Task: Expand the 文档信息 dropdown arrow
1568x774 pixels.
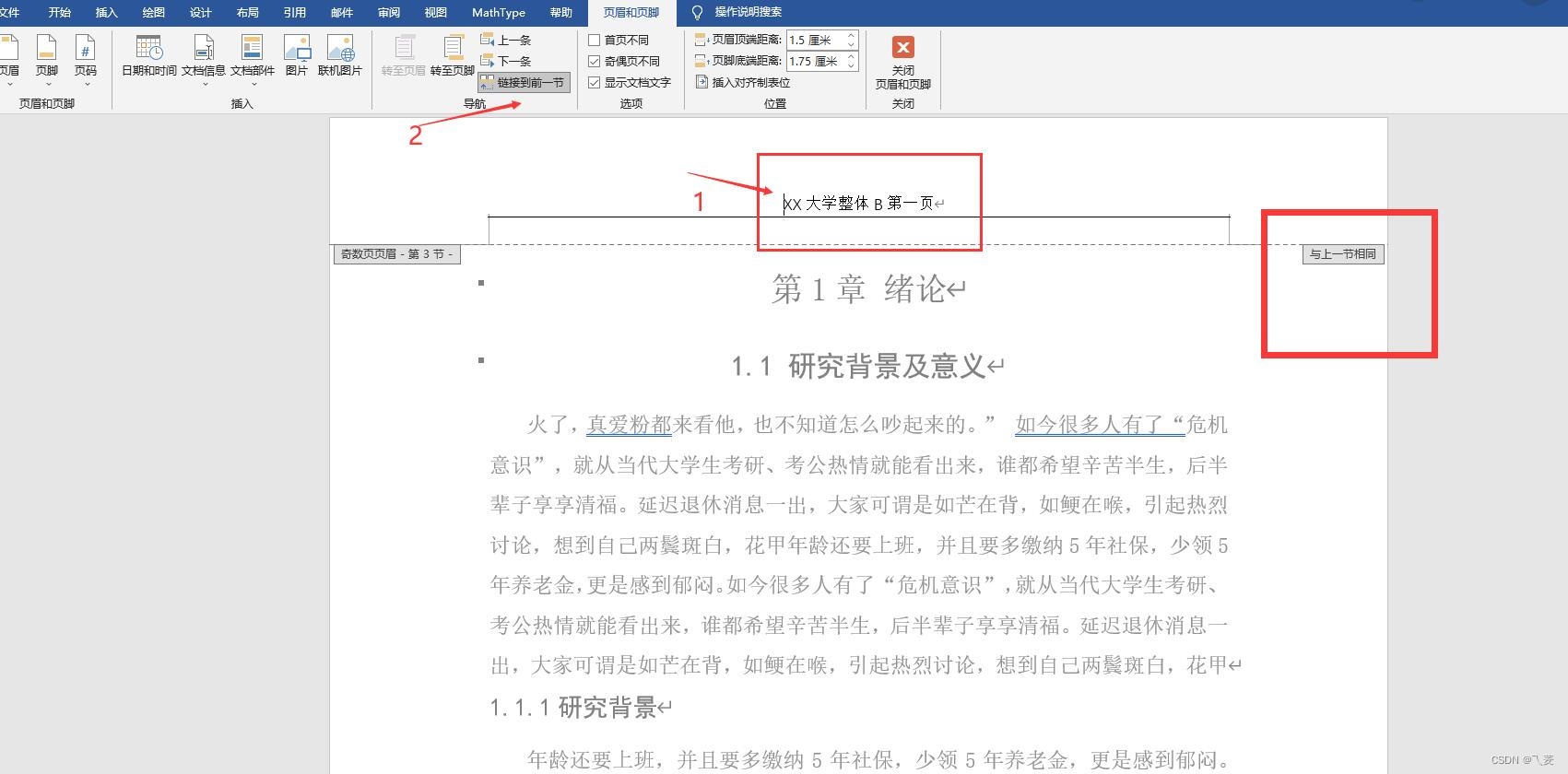Action: 204,85
